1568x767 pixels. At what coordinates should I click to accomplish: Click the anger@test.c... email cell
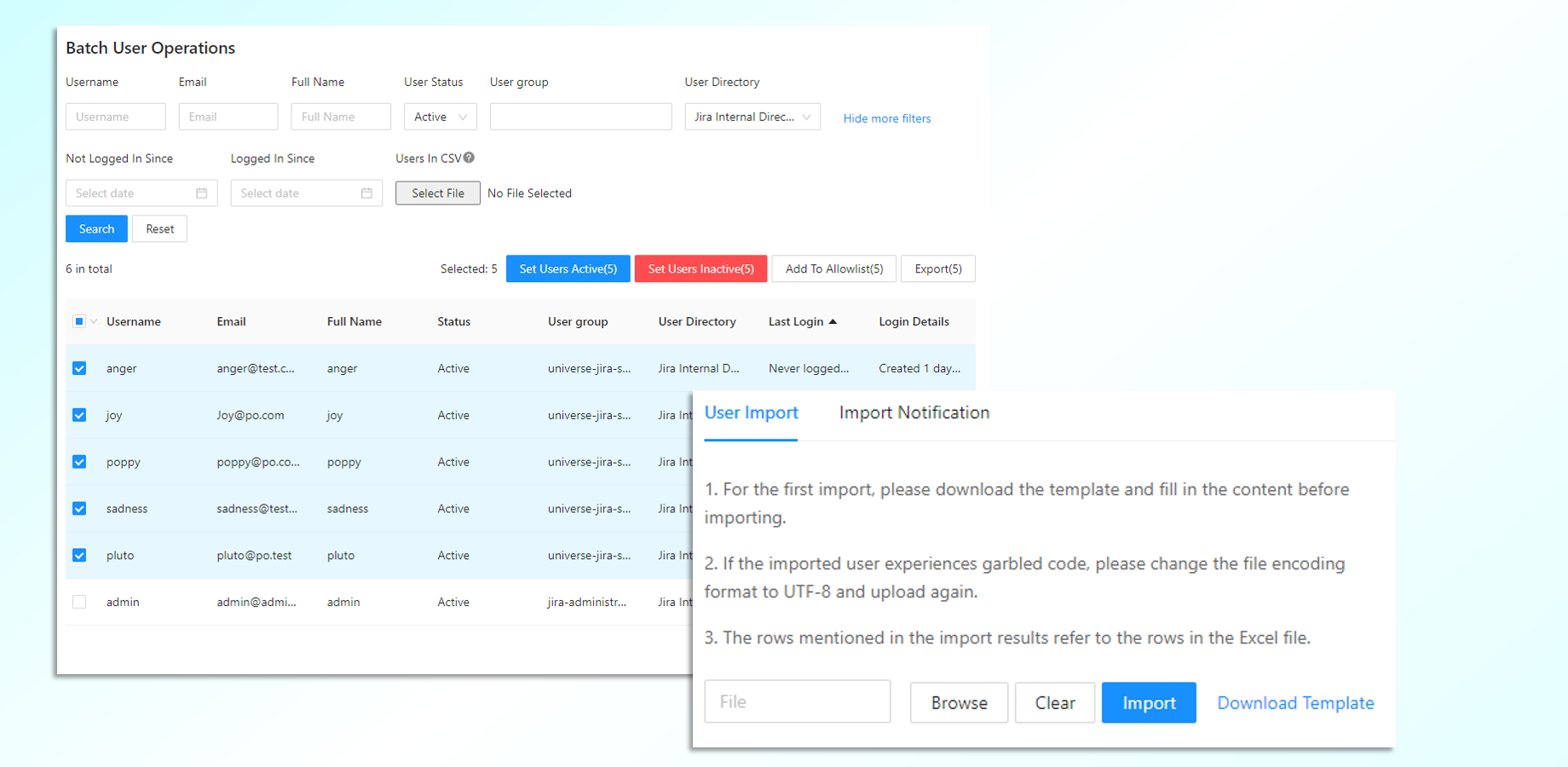click(x=256, y=368)
